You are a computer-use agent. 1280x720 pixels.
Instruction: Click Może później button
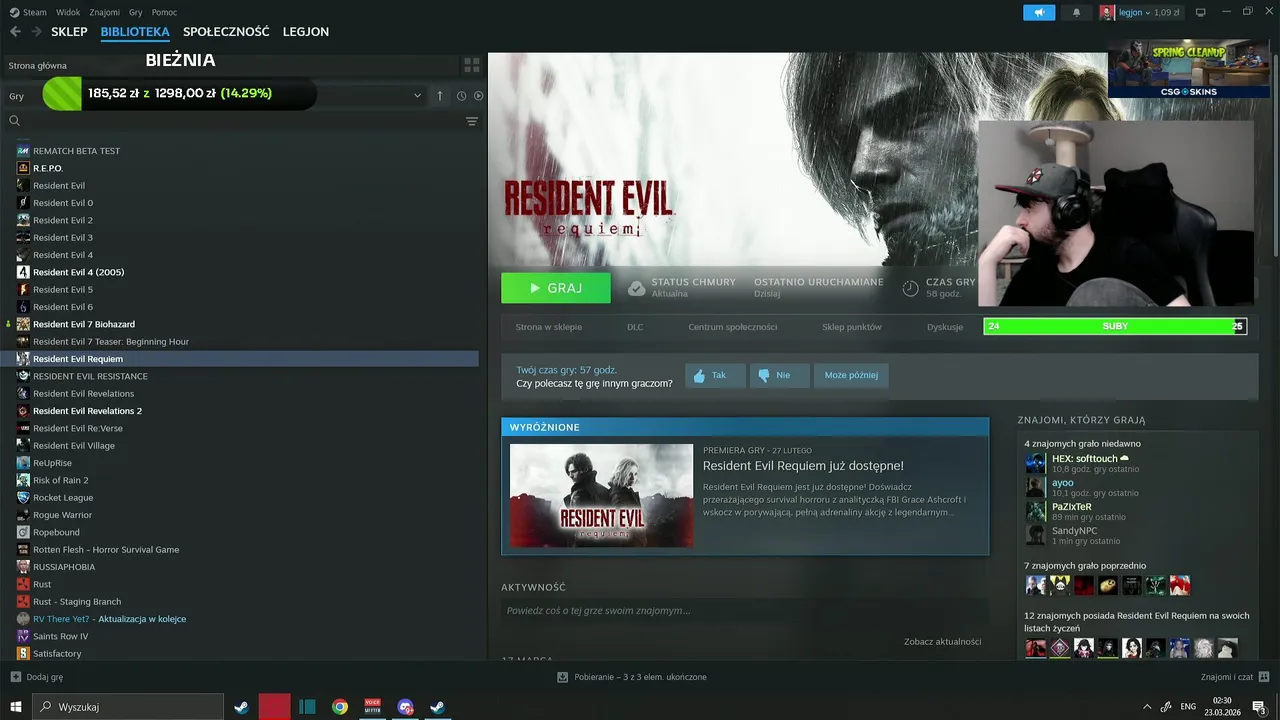click(x=851, y=376)
